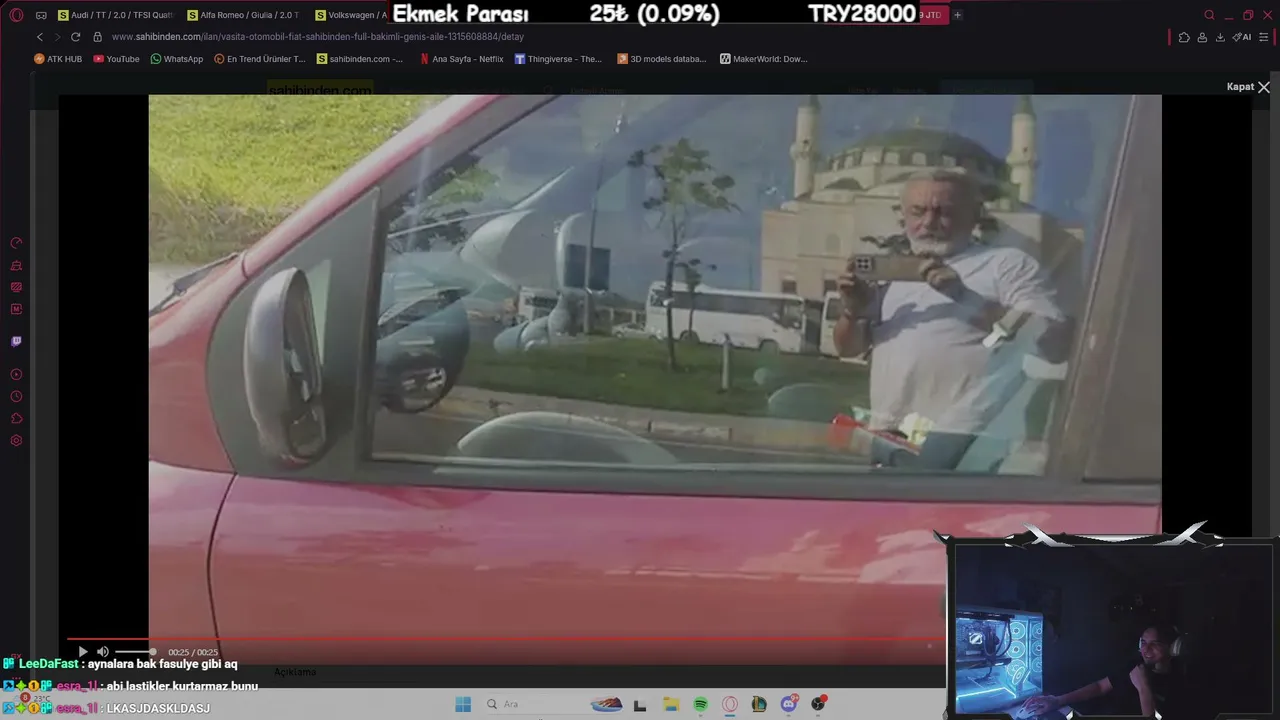Open the MakerWorld bookmark
1280x720 pixels.
tap(763, 59)
